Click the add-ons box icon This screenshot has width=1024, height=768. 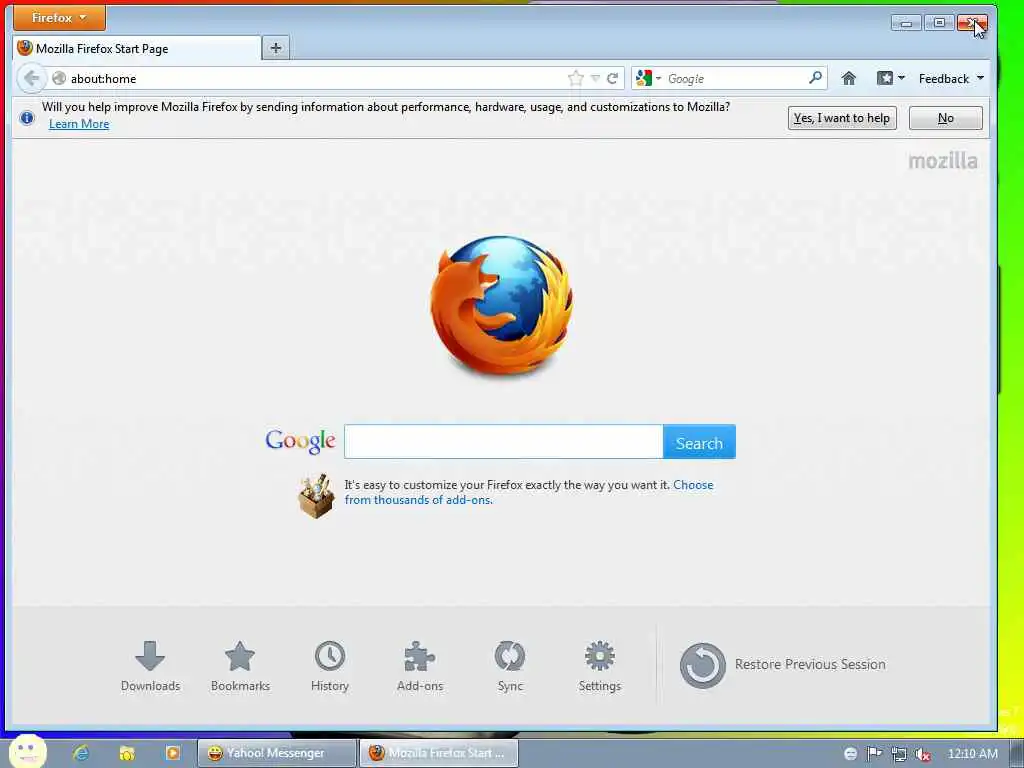tap(316, 496)
